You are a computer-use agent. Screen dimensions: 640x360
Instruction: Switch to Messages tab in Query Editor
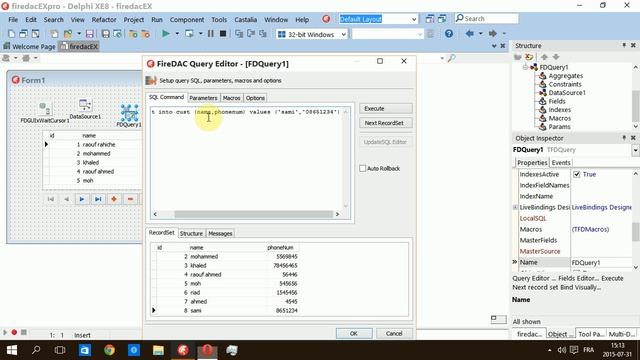coord(220,233)
